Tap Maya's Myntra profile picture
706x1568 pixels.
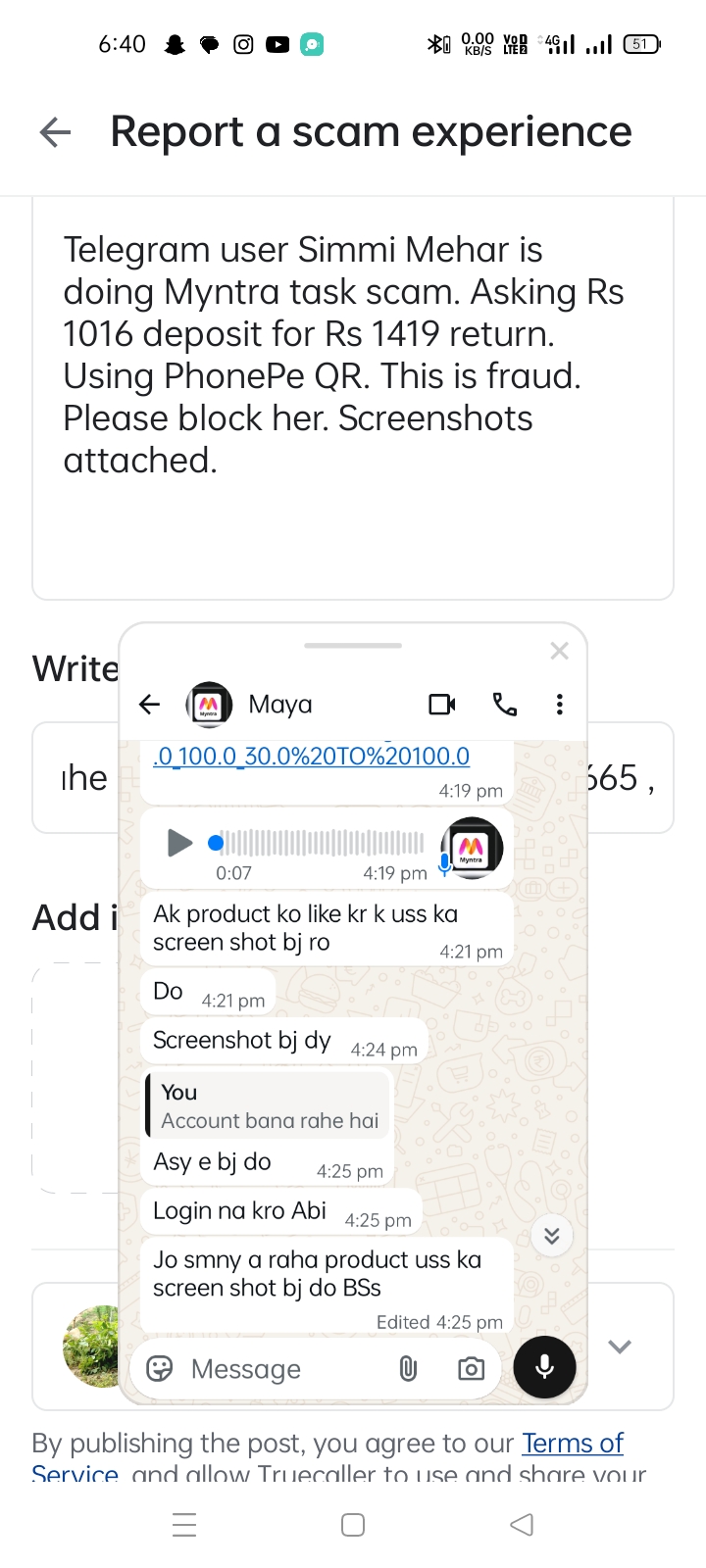coord(209,705)
